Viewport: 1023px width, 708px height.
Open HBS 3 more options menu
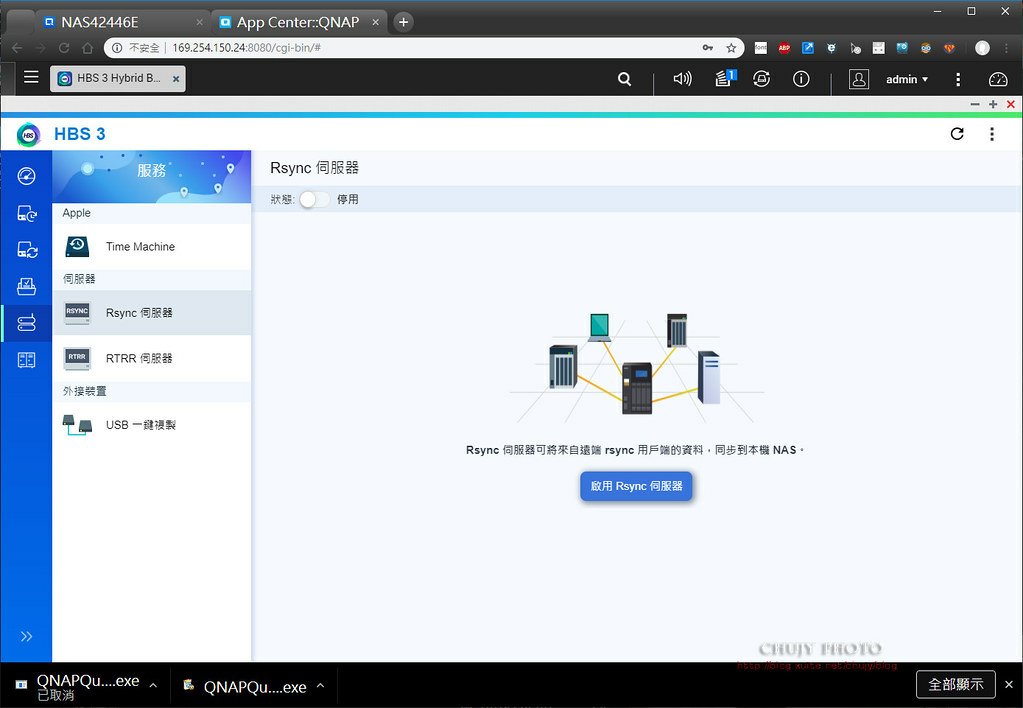pos(992,134)
